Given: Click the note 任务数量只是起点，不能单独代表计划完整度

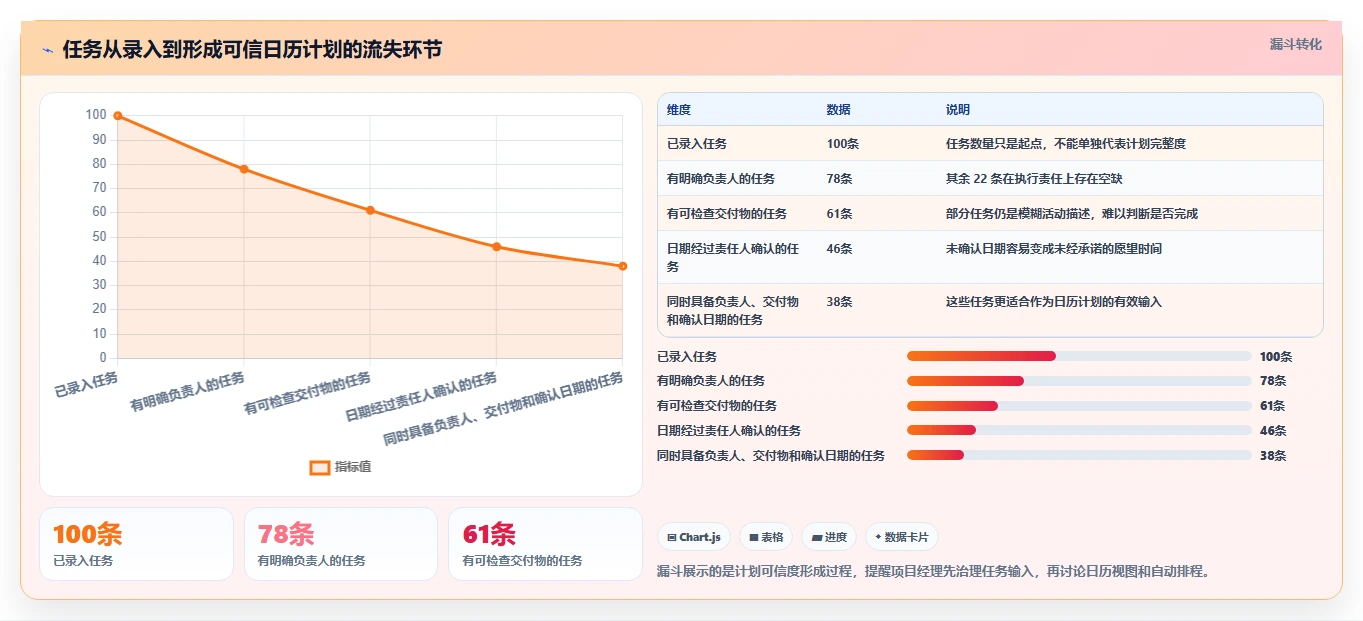Looking at the screenshot, I should 1066,144.
